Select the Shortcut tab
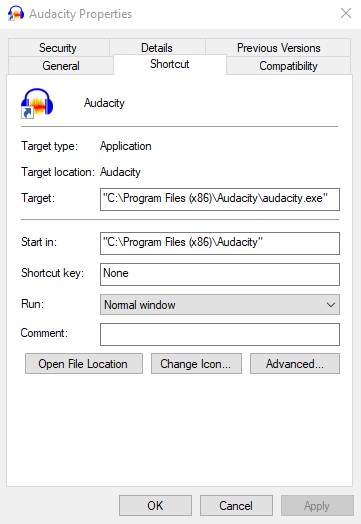The width and height of the screenshot is (361, 524). pyautogui.click(x=170, y=64)
